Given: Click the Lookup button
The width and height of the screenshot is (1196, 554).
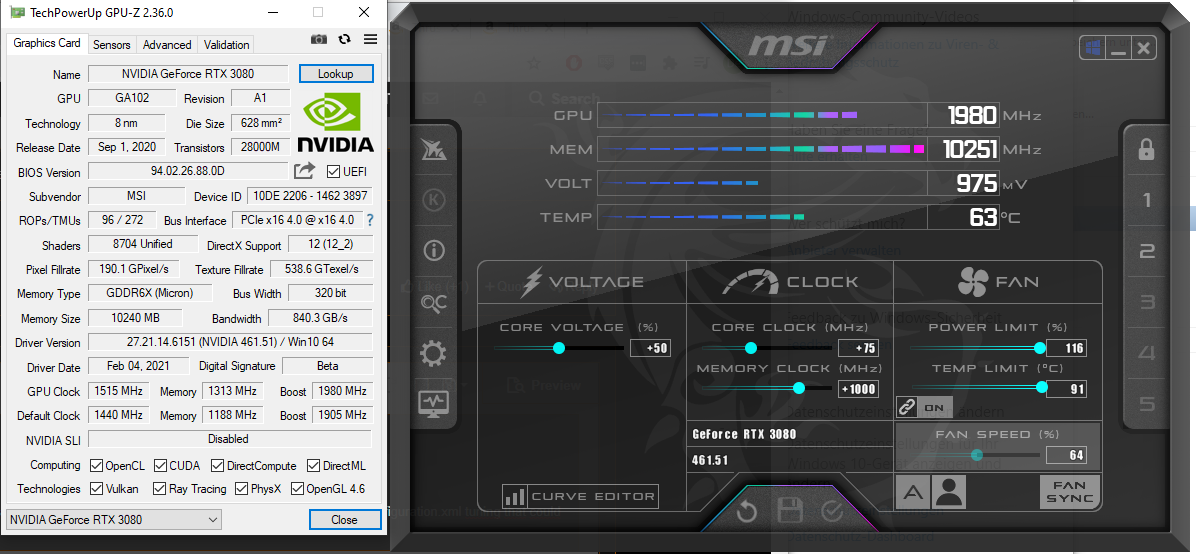Looking at the screenshot, I should pyautogui.click(x=336, y=74).
